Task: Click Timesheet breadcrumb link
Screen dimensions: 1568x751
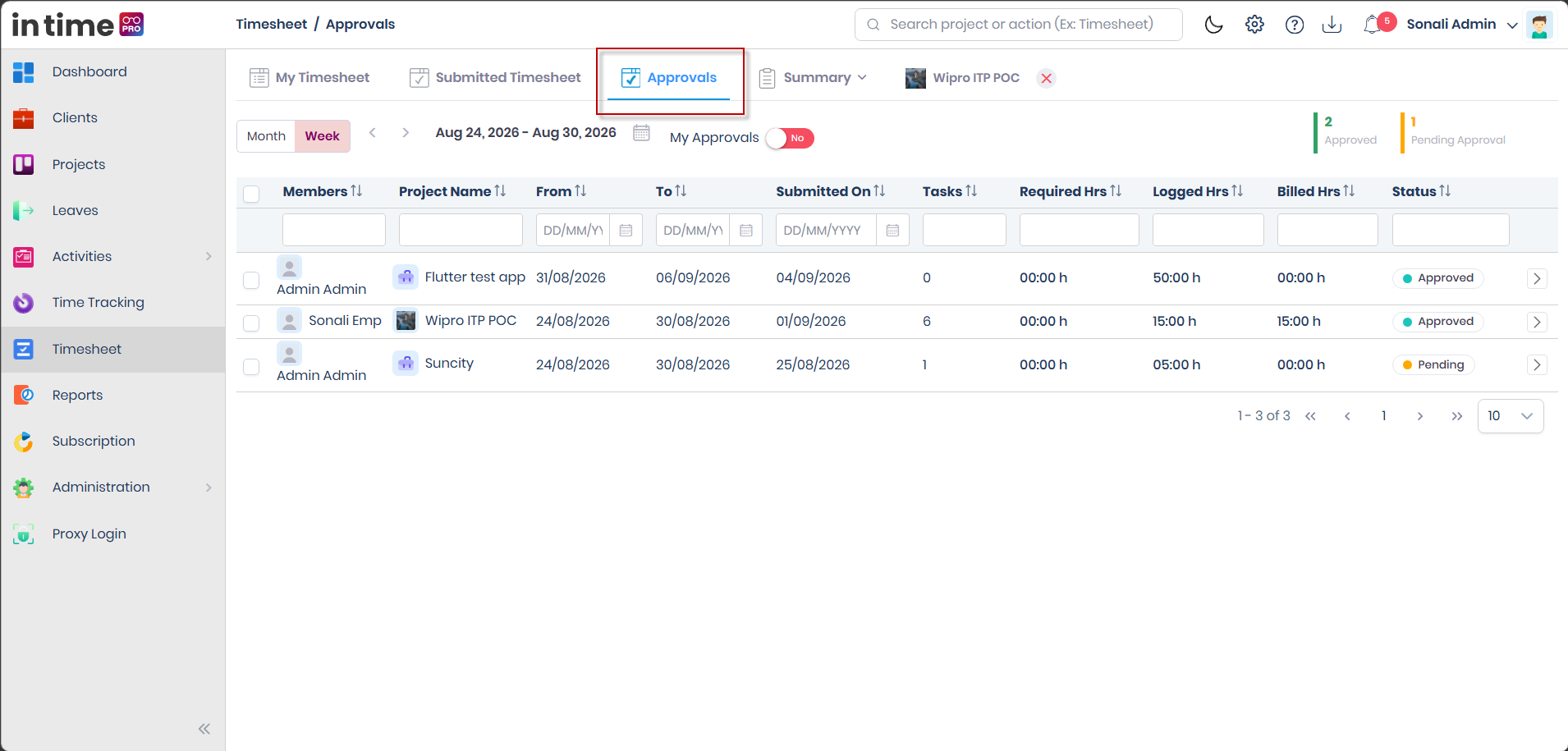Action: coord(271,25)
